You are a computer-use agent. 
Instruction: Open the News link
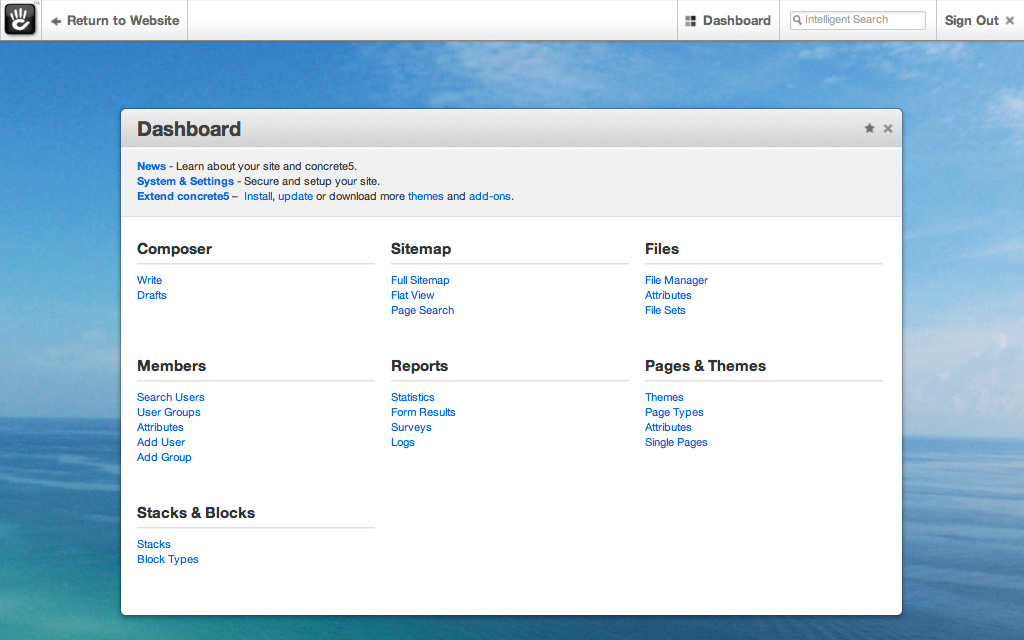pos(151,166)
